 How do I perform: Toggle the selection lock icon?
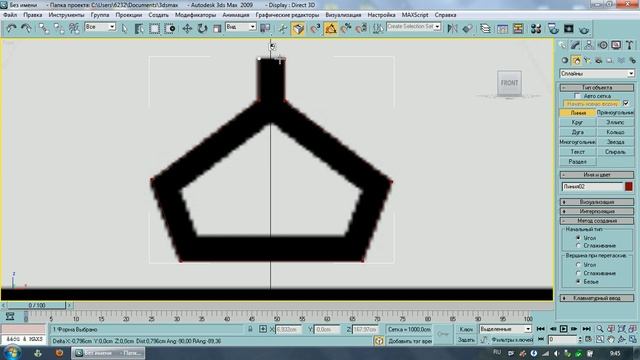(x=250, y=329)
